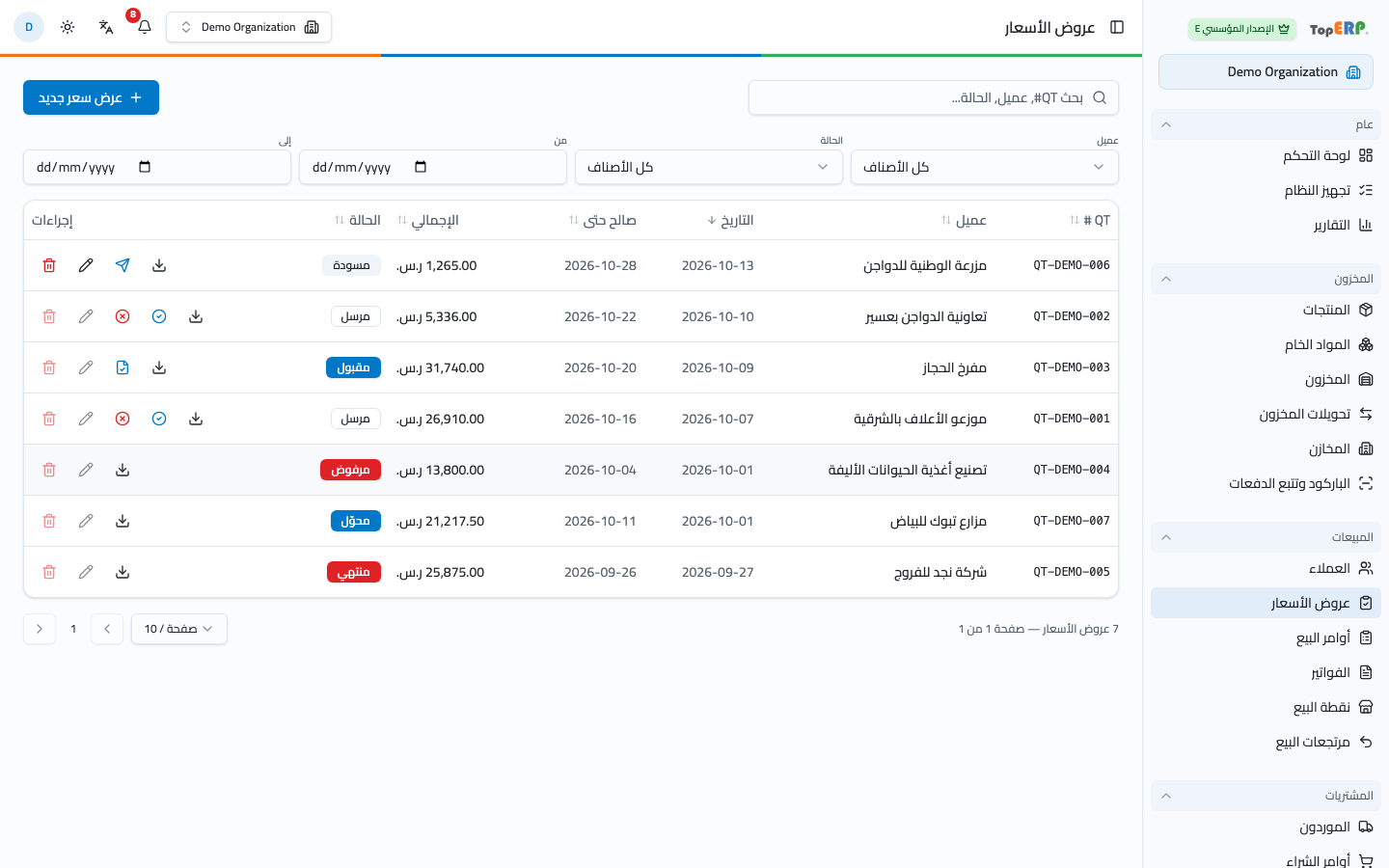
Task: Open user avatar D menu
Action: click(x=29, y=27)
